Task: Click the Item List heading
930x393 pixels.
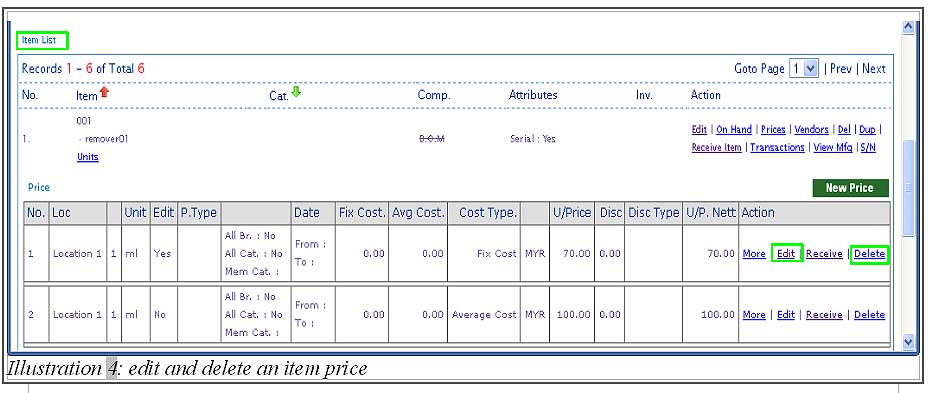Action: click(x=39, y=40)
